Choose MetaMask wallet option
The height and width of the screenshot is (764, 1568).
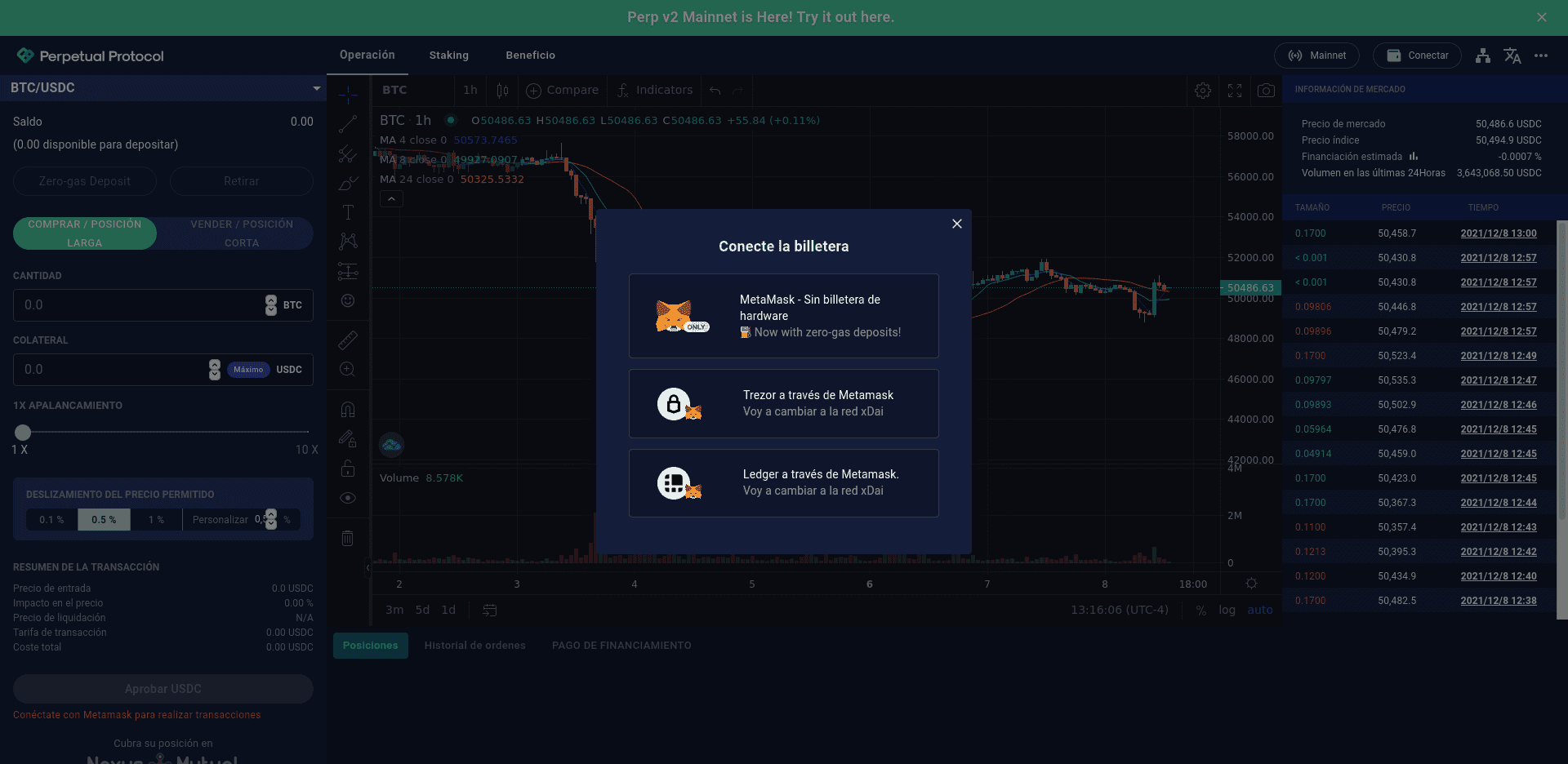click(784, 316)
